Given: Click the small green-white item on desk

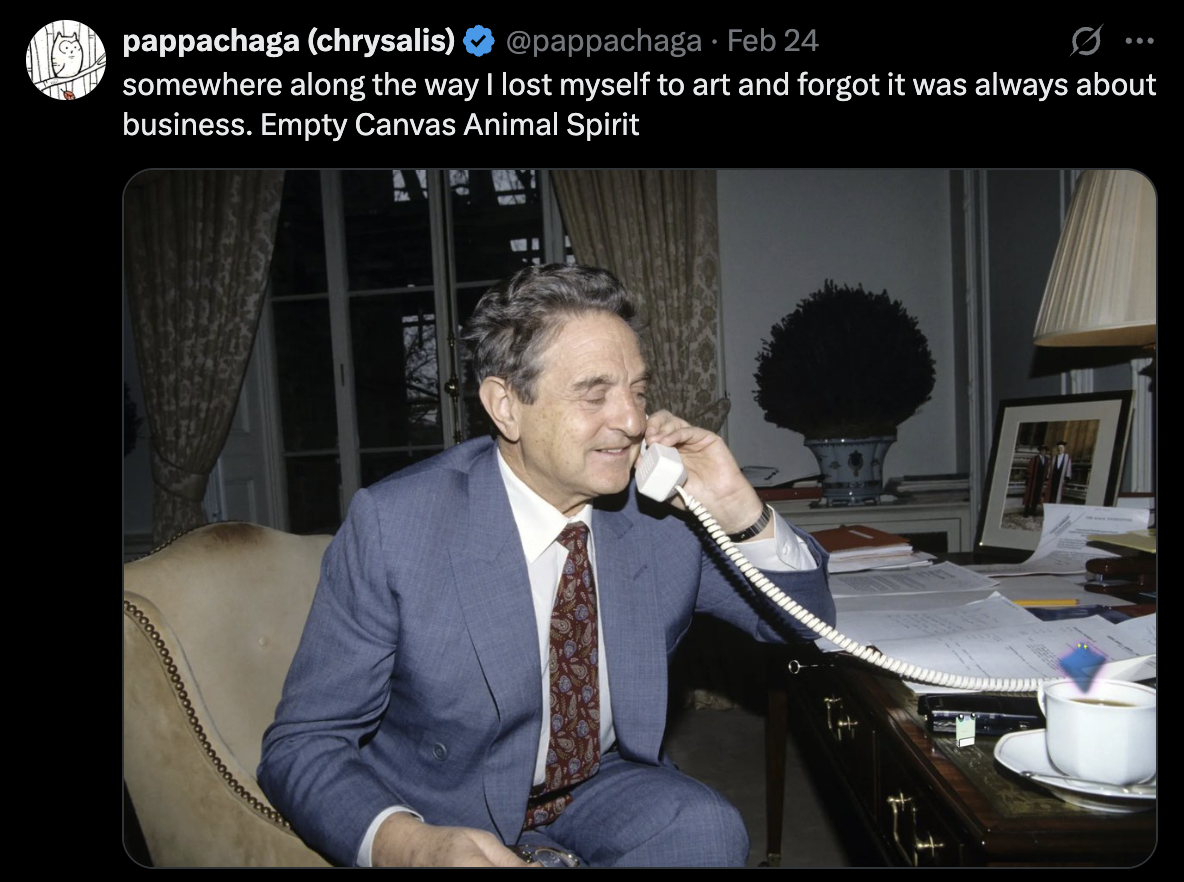Looking at the screenshot, I should pyautogui.click(x=964, y=731).
